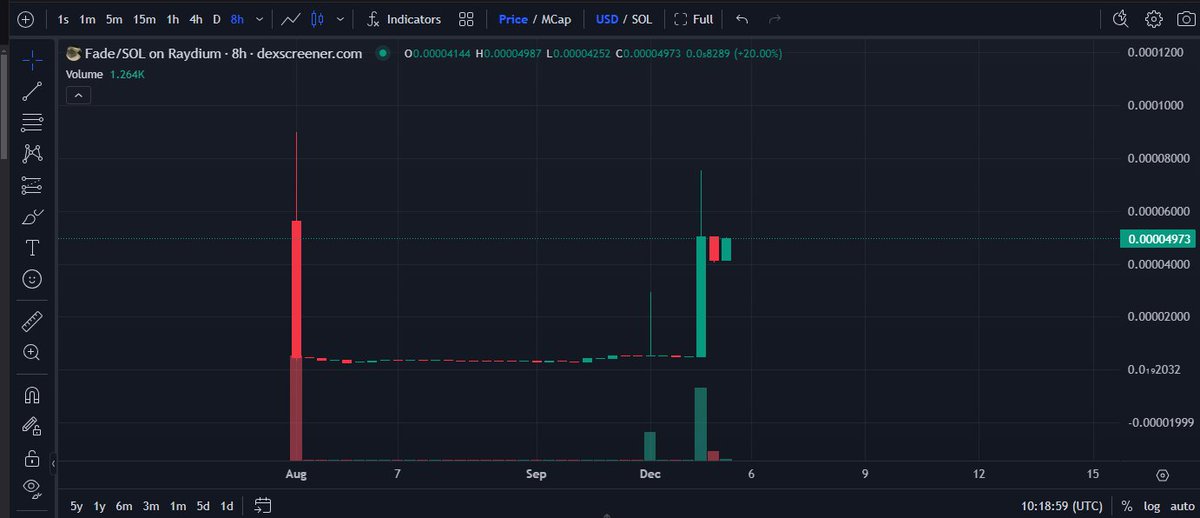Toggle magnet mode for drawings
The height and width of the screenshot is (518, 1200).
[31, 395]
